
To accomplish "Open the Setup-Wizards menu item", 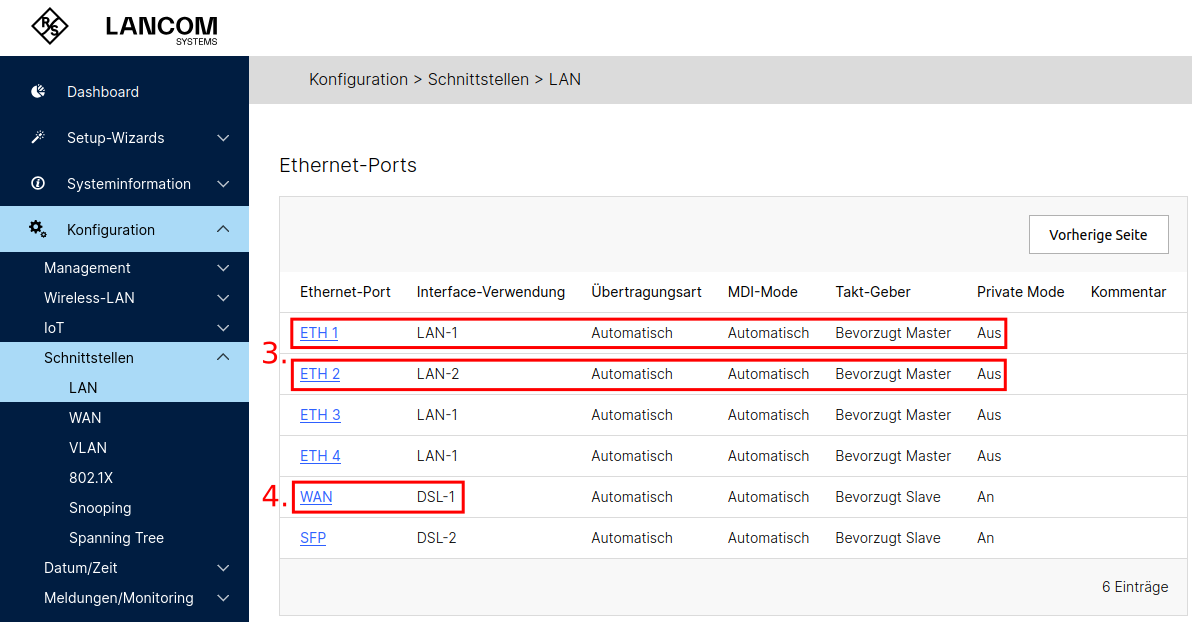I will pos(116,138).
